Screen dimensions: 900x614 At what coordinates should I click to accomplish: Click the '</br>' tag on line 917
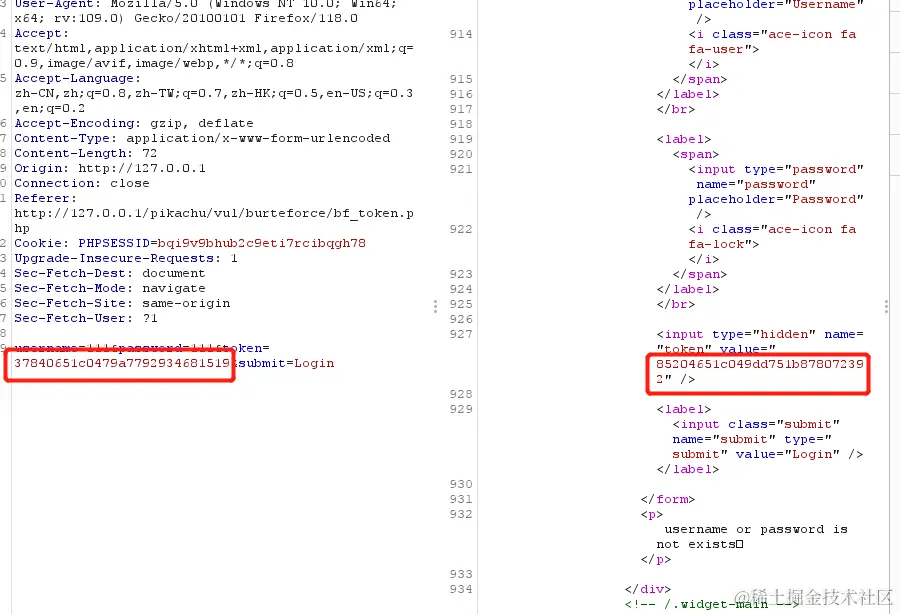(x=676, y=108)
